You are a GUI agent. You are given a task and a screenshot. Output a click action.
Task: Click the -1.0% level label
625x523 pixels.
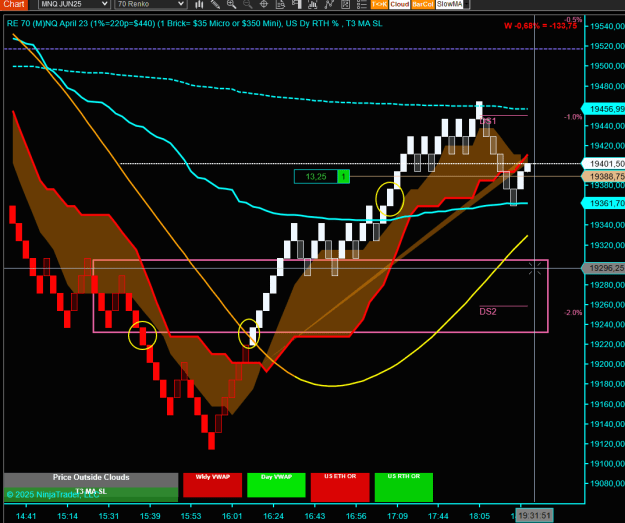pyautogui.click(x=573, y=117)
